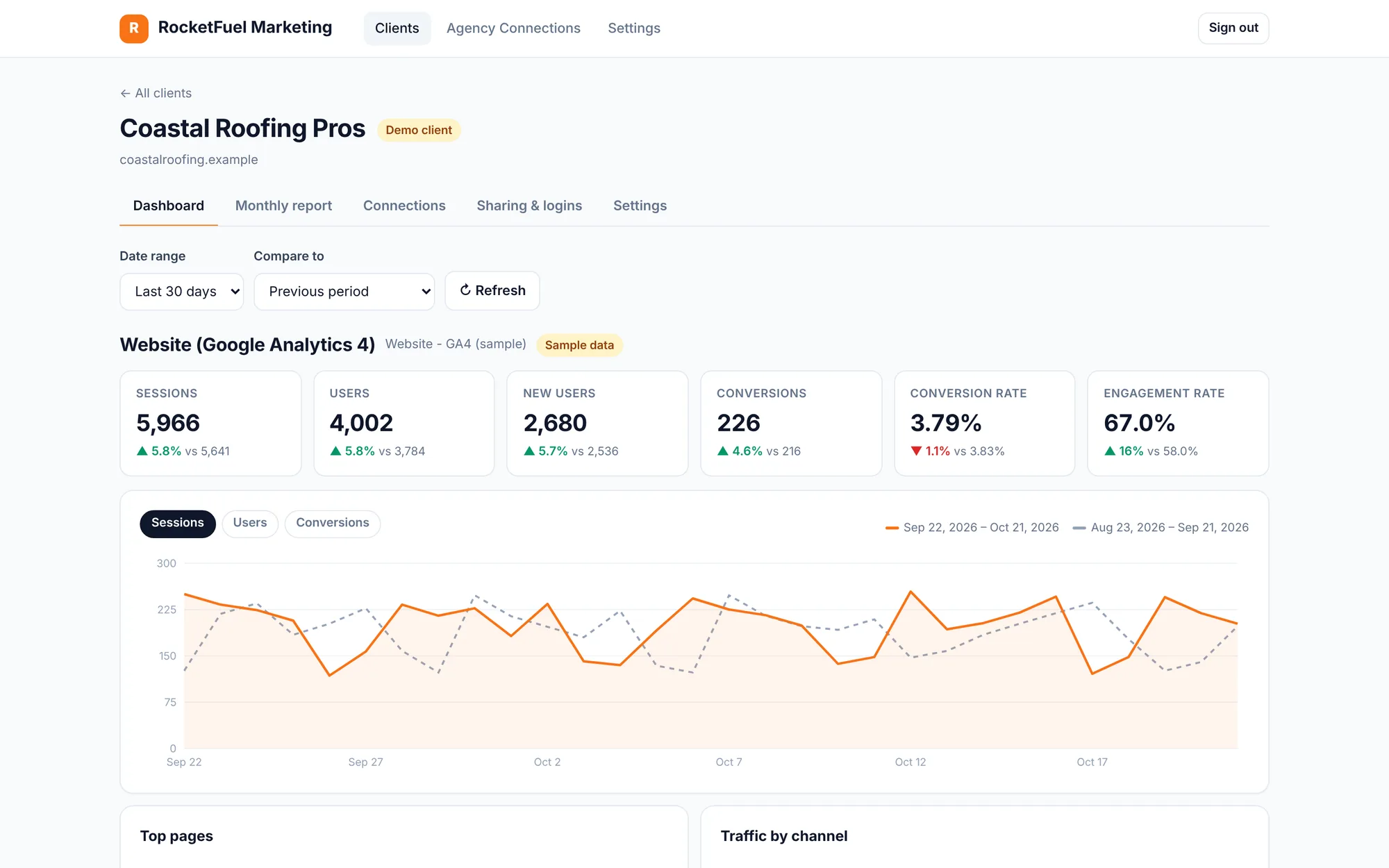This screenshot has height=868, width=1389.
Task: Go back via All clients link
Action: pos(156,93)
